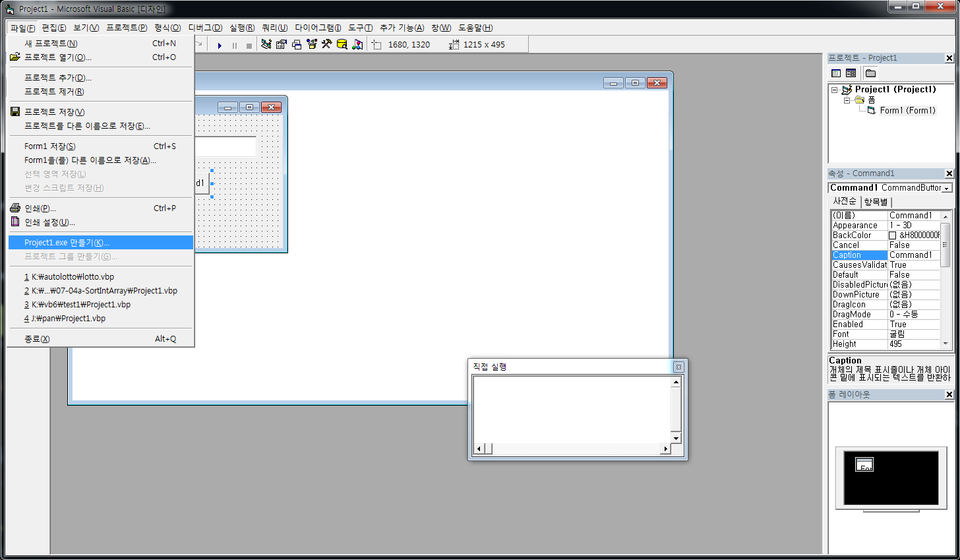Choose 새 프로젝트(N) from File menu
This screenshot has height=560, width=960.
click(x=101, y=43)
